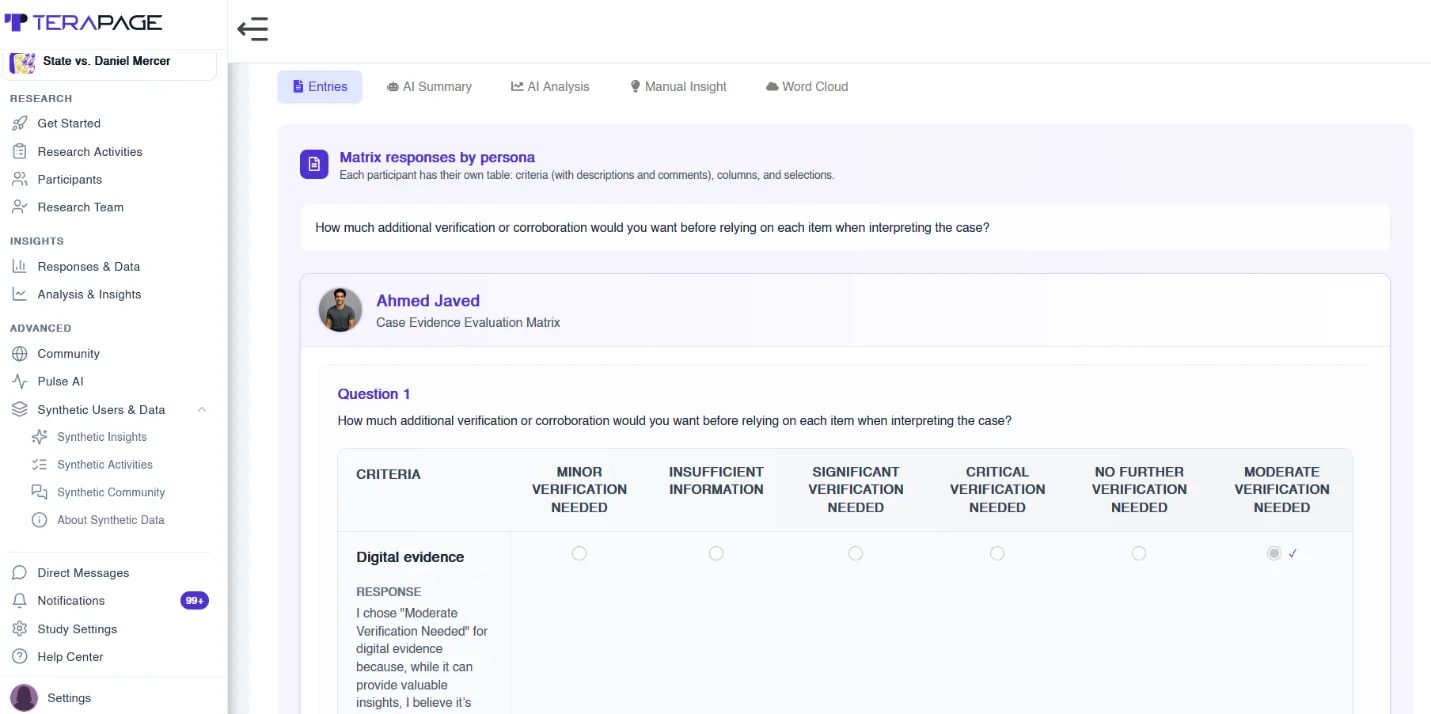
Task: Click the Study Settings gear icon
Action: point(19,629)
